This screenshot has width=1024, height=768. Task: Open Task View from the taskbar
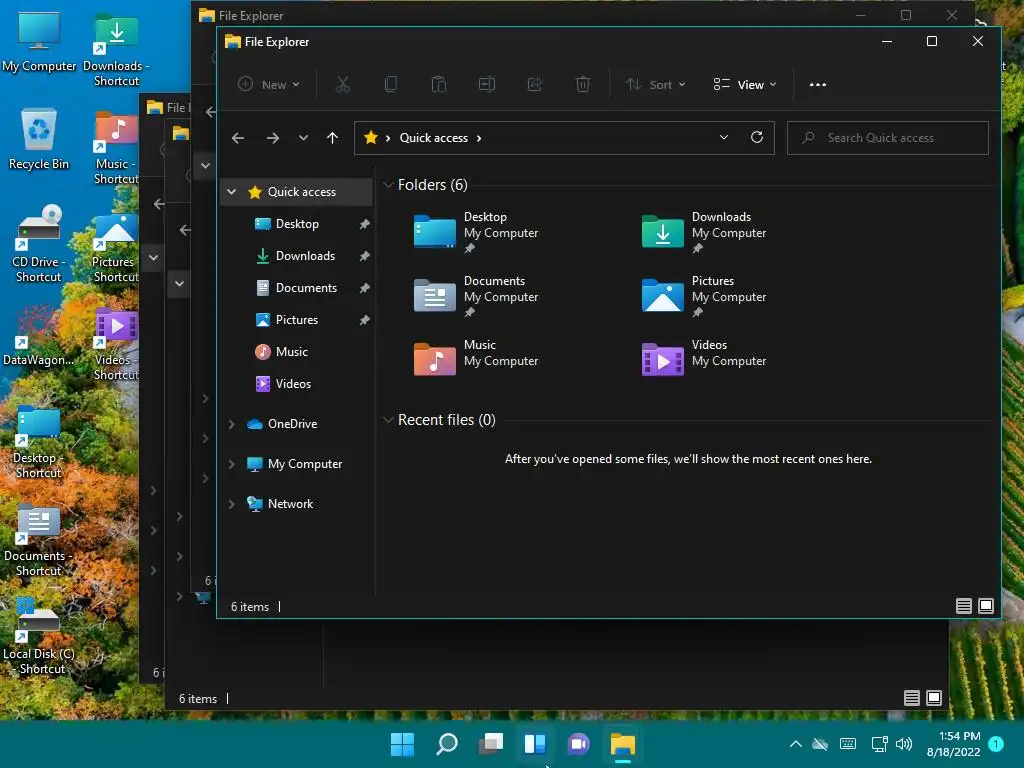coord(491,744)
